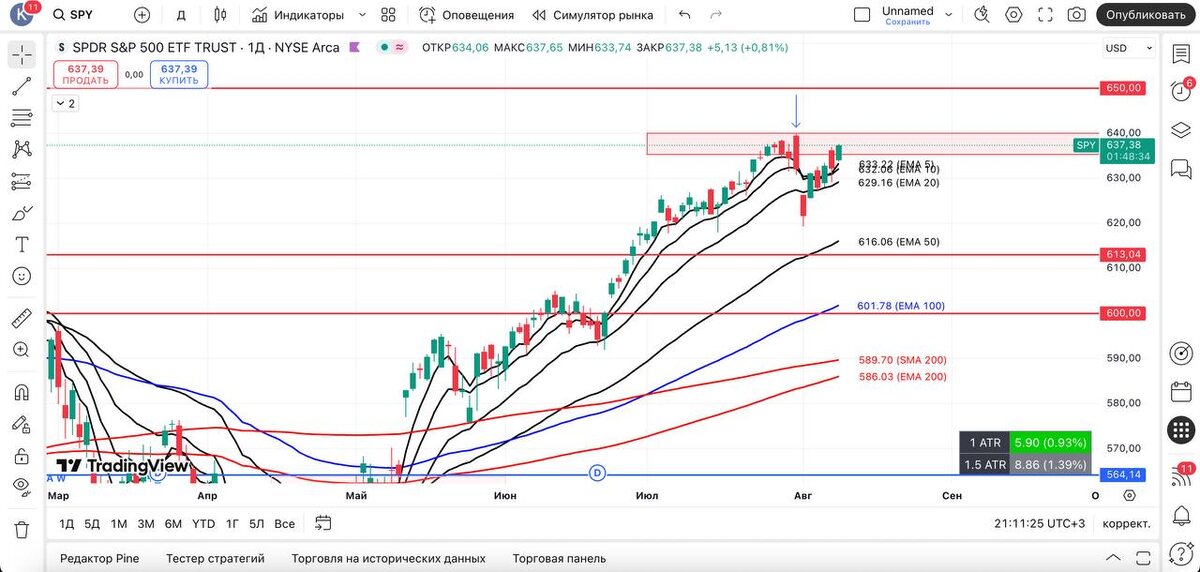Open the apps grid in right sidebar

tap(1181, 430)
